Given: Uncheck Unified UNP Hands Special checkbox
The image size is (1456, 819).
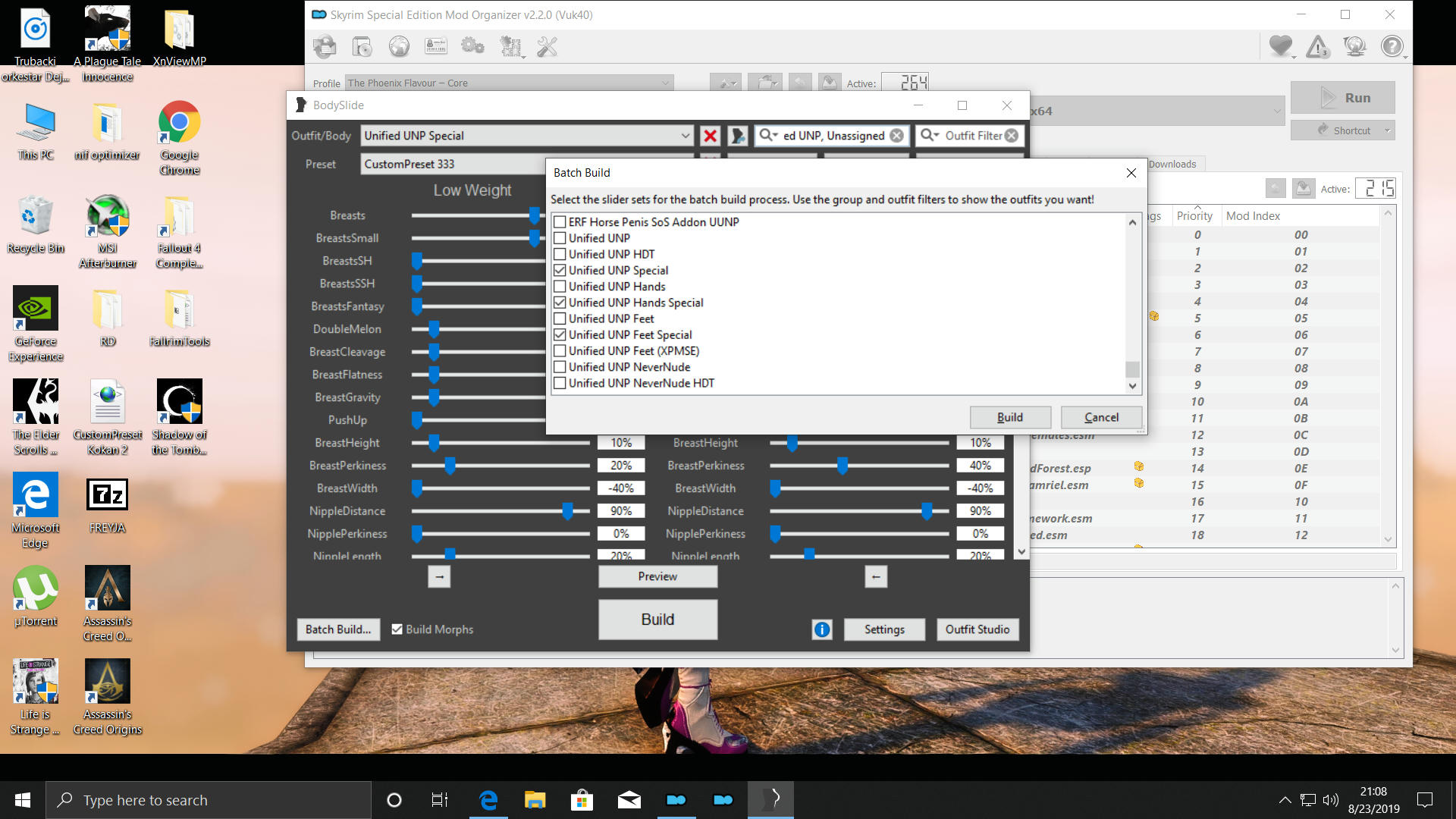Looking at the screenshot, I should click(x=560, y=303).
